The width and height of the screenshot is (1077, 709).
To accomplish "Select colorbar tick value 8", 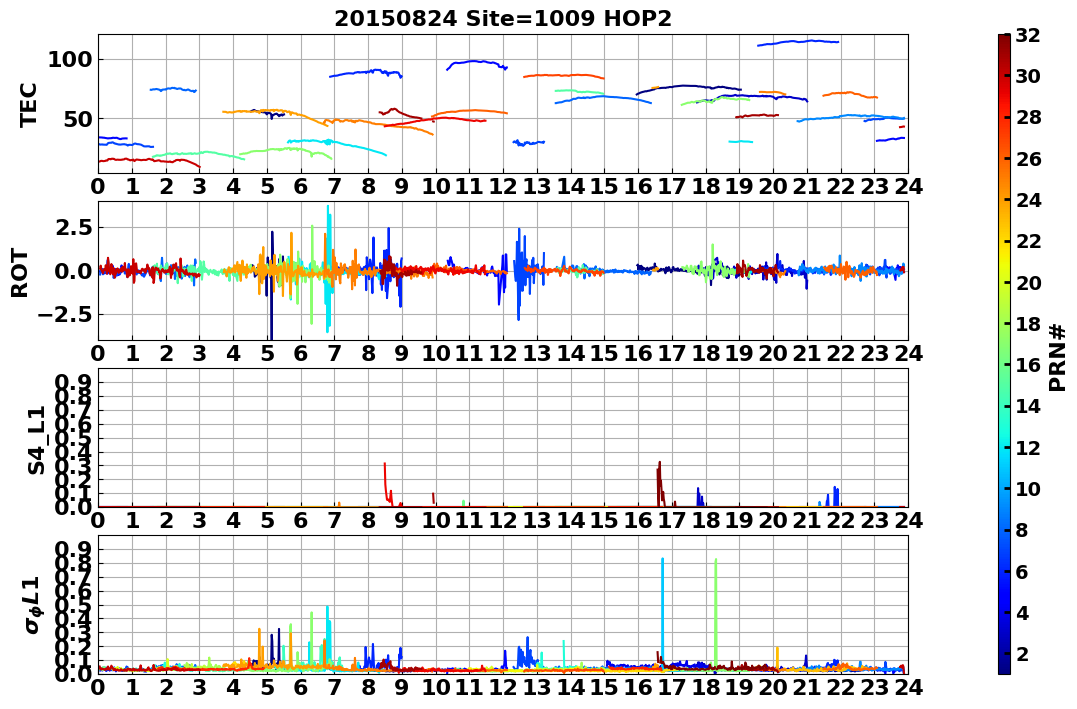I will 1022,530.
